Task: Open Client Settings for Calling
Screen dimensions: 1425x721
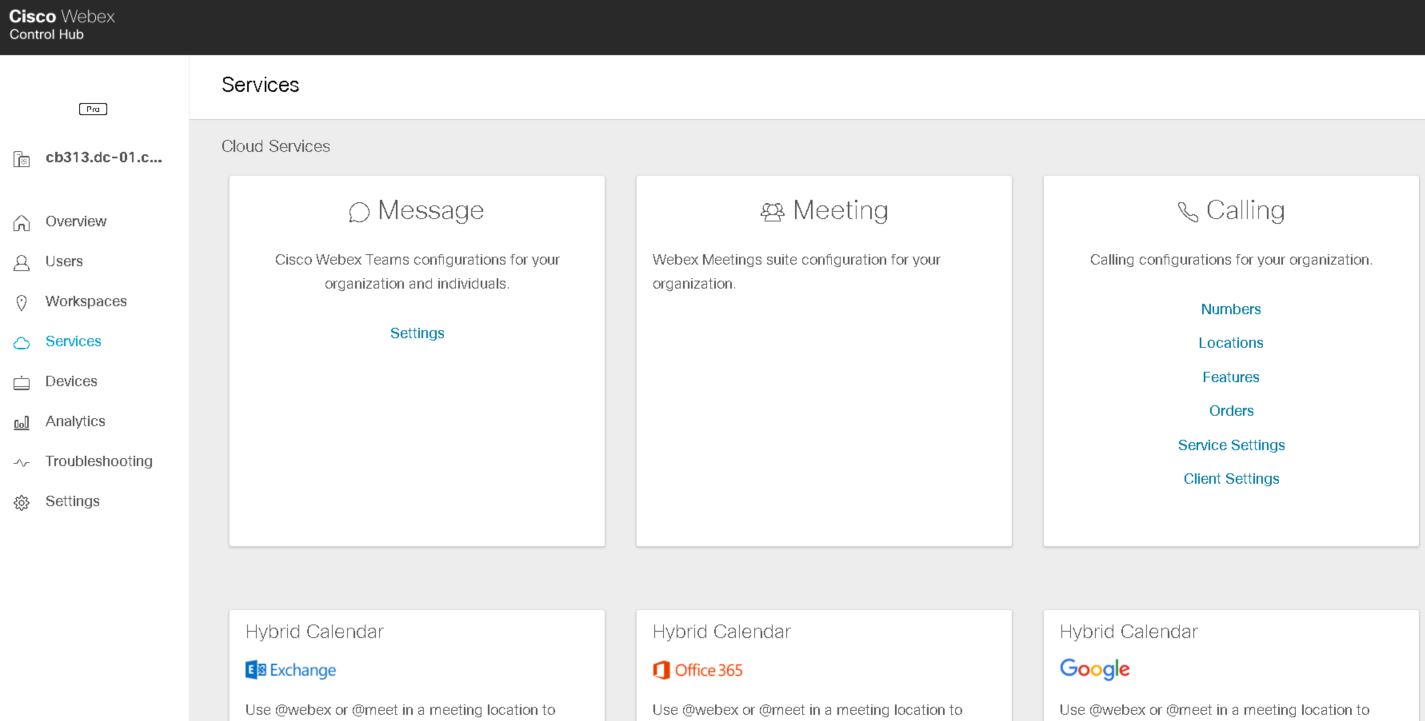Action: point(1230,478)
